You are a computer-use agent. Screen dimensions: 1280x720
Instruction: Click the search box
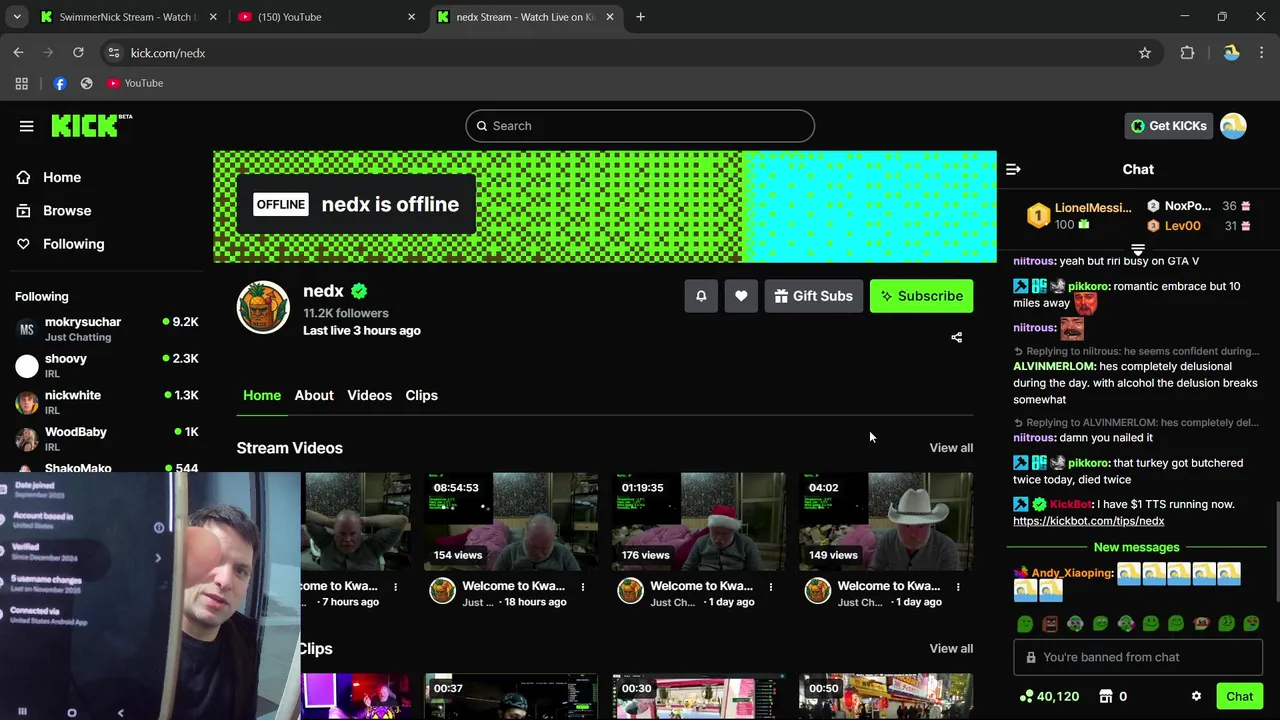coord(640,126)
